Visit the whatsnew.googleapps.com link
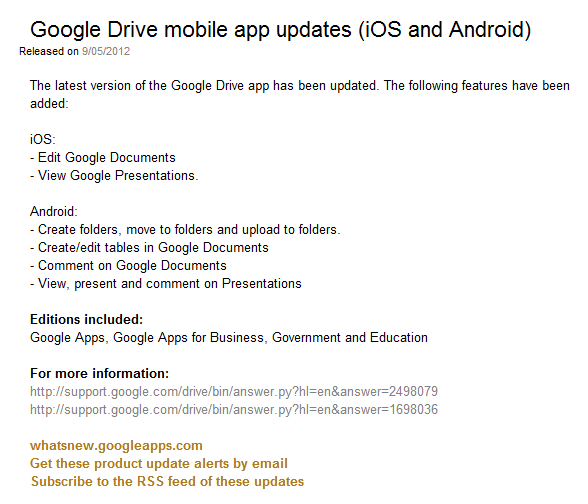Viewport: 588px width, 504px height. pyautogui.click(x=116, y=446)
